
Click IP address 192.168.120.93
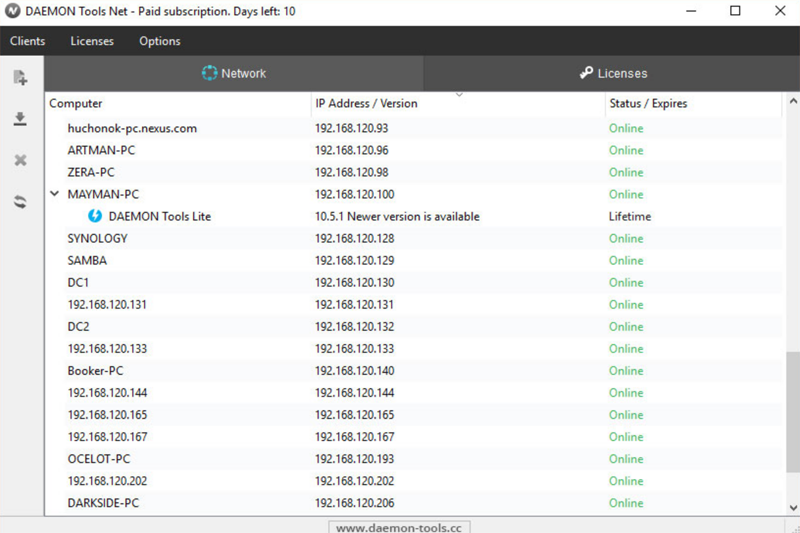(352, 128)
